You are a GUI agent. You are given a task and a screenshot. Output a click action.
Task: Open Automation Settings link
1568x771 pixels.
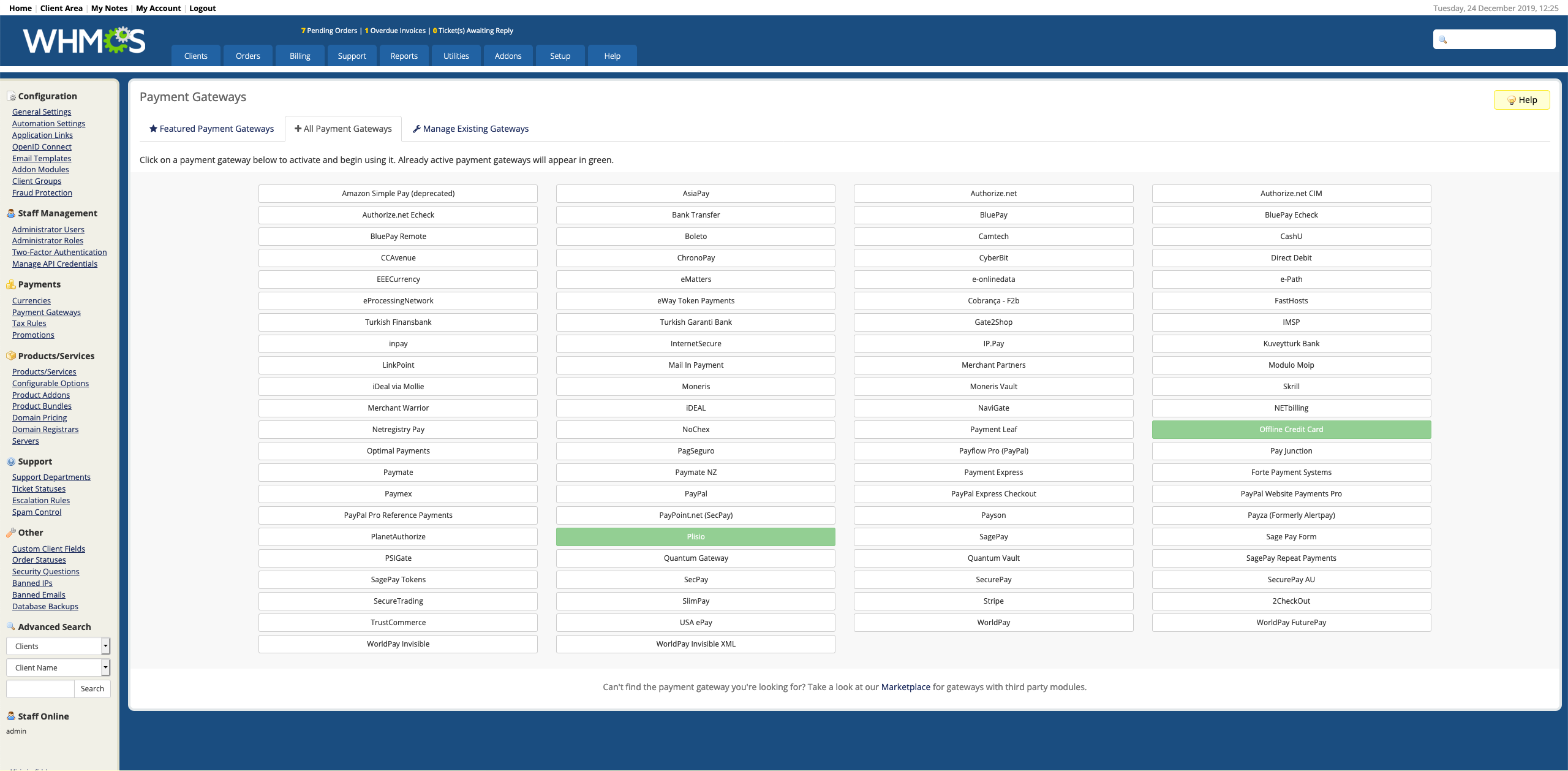tap(49, 123)
